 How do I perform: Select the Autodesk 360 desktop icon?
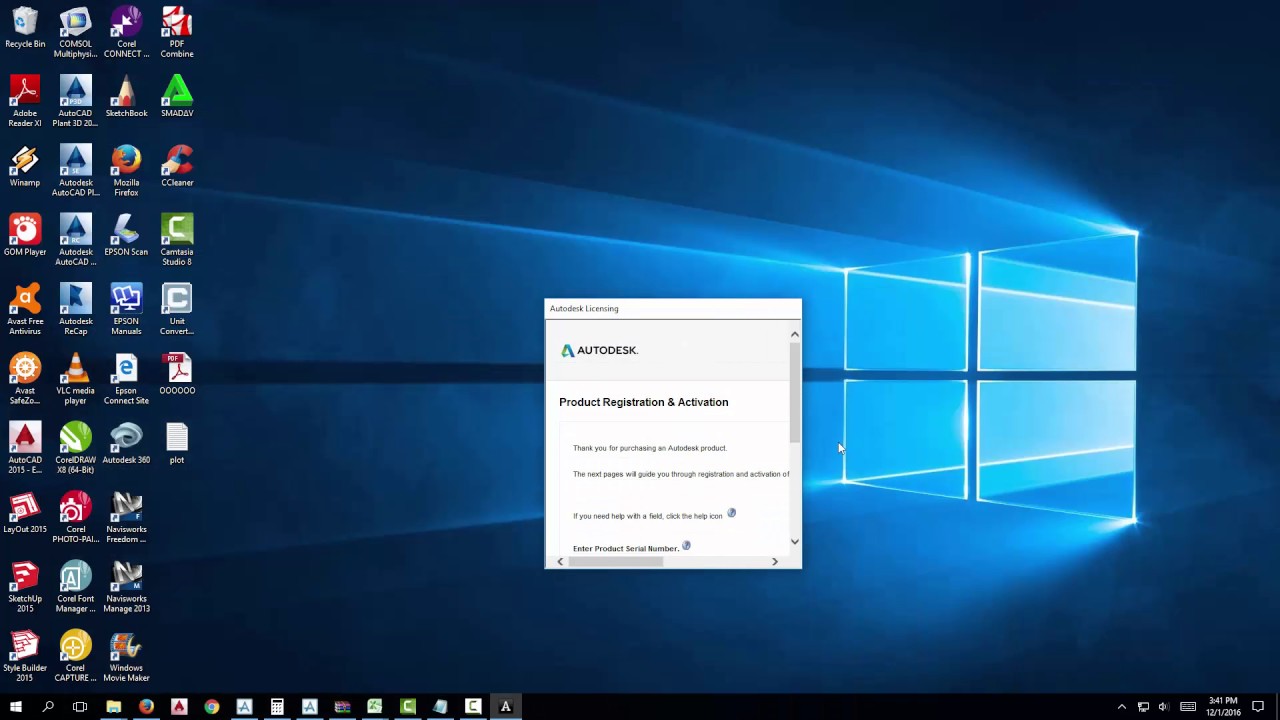click(126, 443)
